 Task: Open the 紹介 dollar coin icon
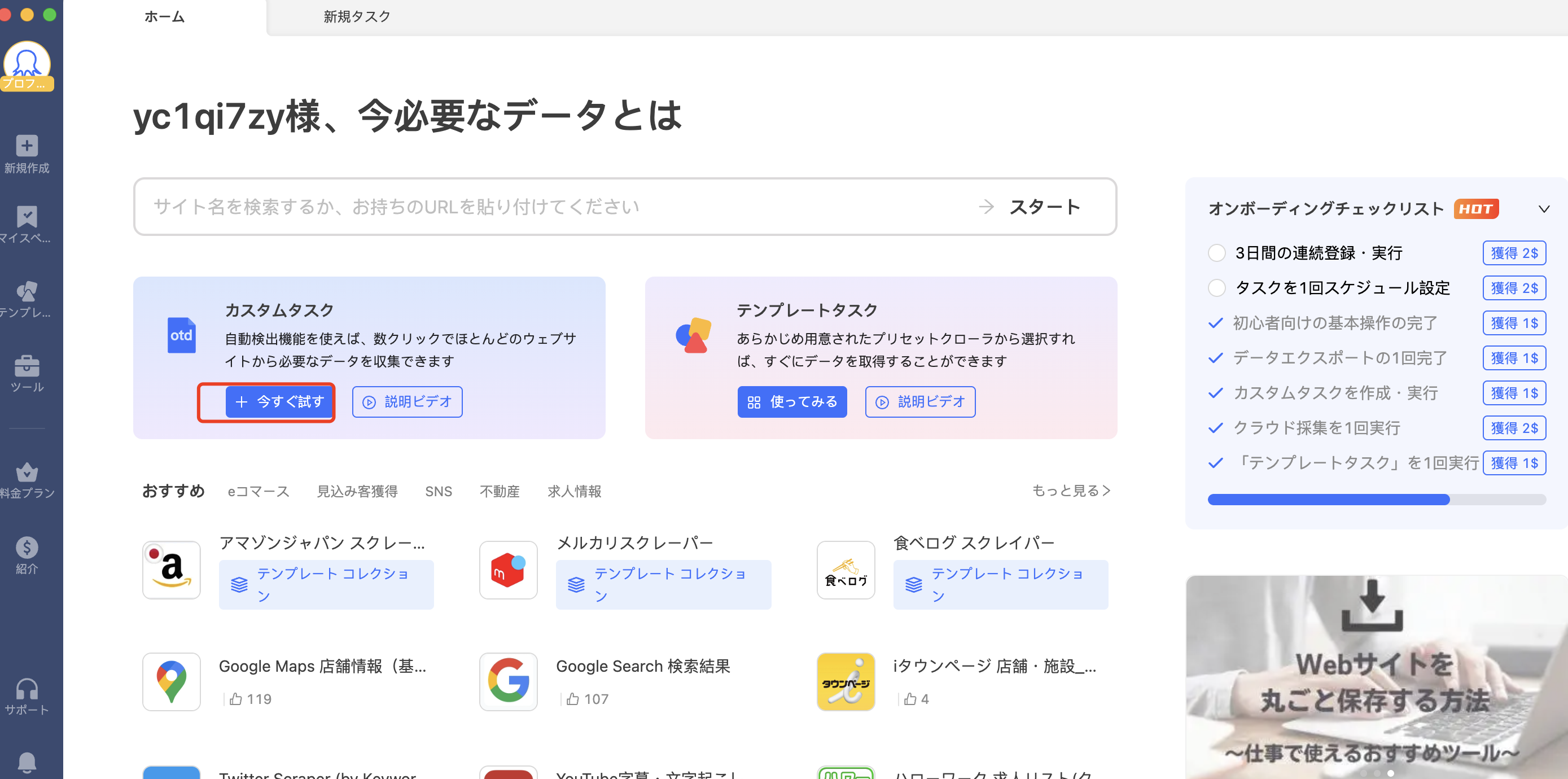tap(27, 547)
